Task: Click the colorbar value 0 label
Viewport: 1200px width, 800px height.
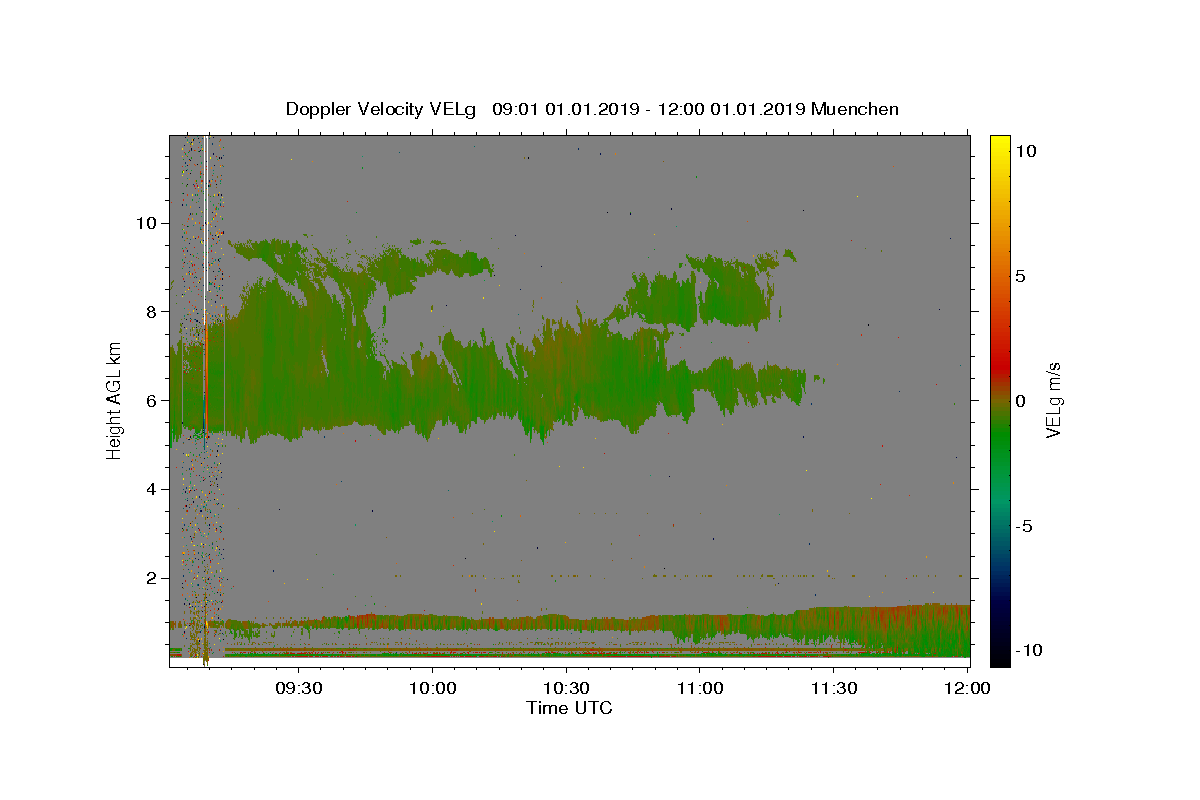Action: pos(1020,401)
